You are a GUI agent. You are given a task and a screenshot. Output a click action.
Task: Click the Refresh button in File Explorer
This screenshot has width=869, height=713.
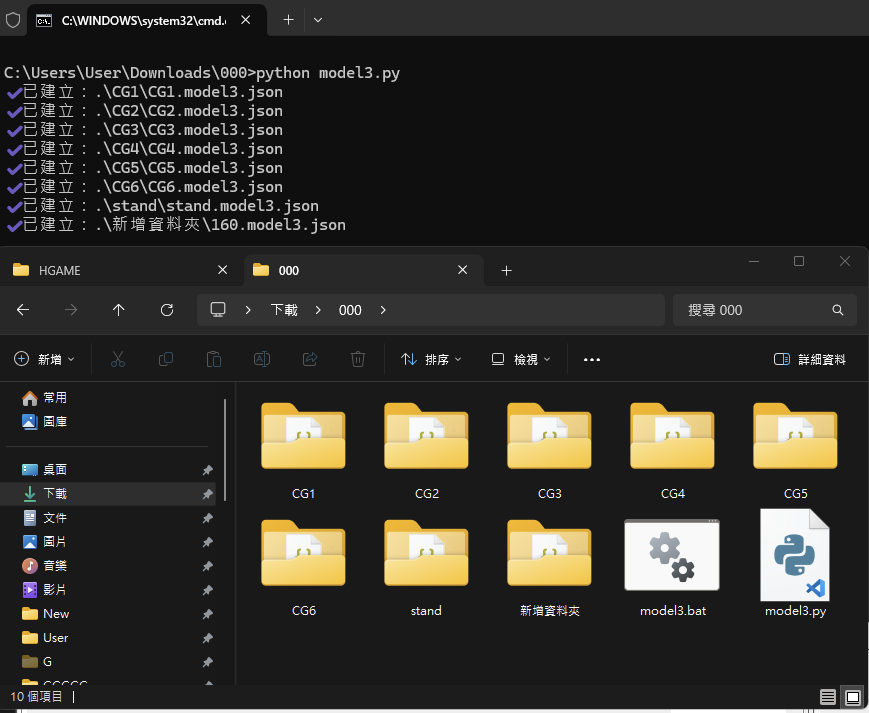click(x=167, y=310)
